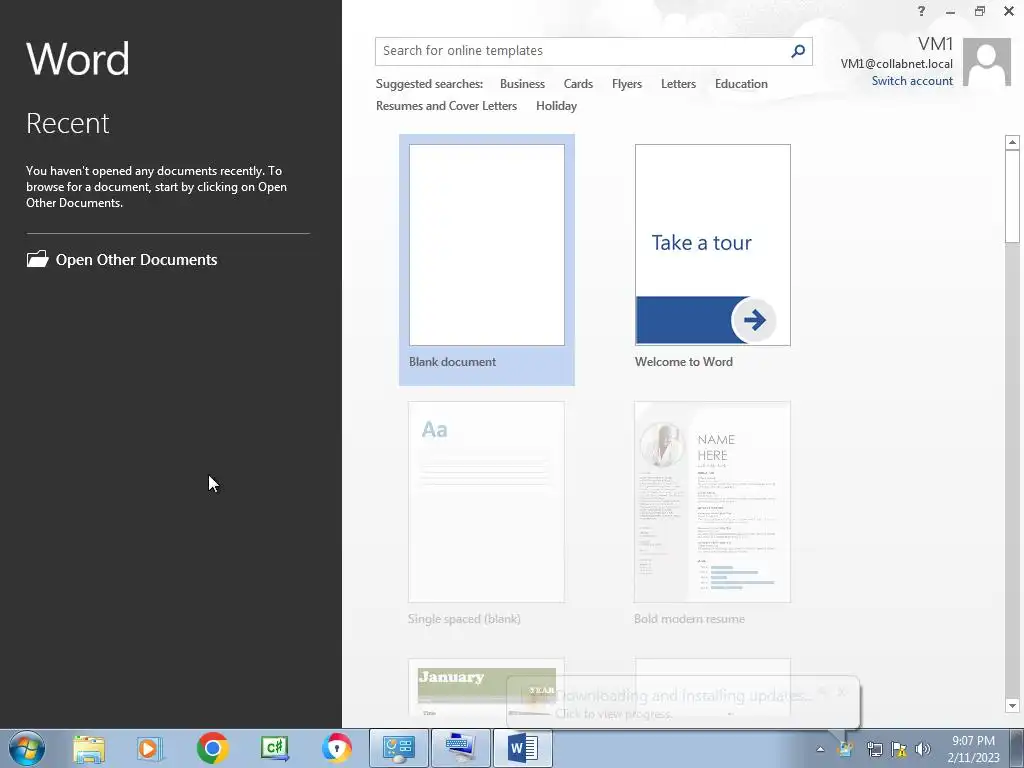Image resolution: width=1024 pixels, height=768 pixels.
Task: Click the taskbar clock showing 9:07 PM
Action: click(x=973, y=749)
